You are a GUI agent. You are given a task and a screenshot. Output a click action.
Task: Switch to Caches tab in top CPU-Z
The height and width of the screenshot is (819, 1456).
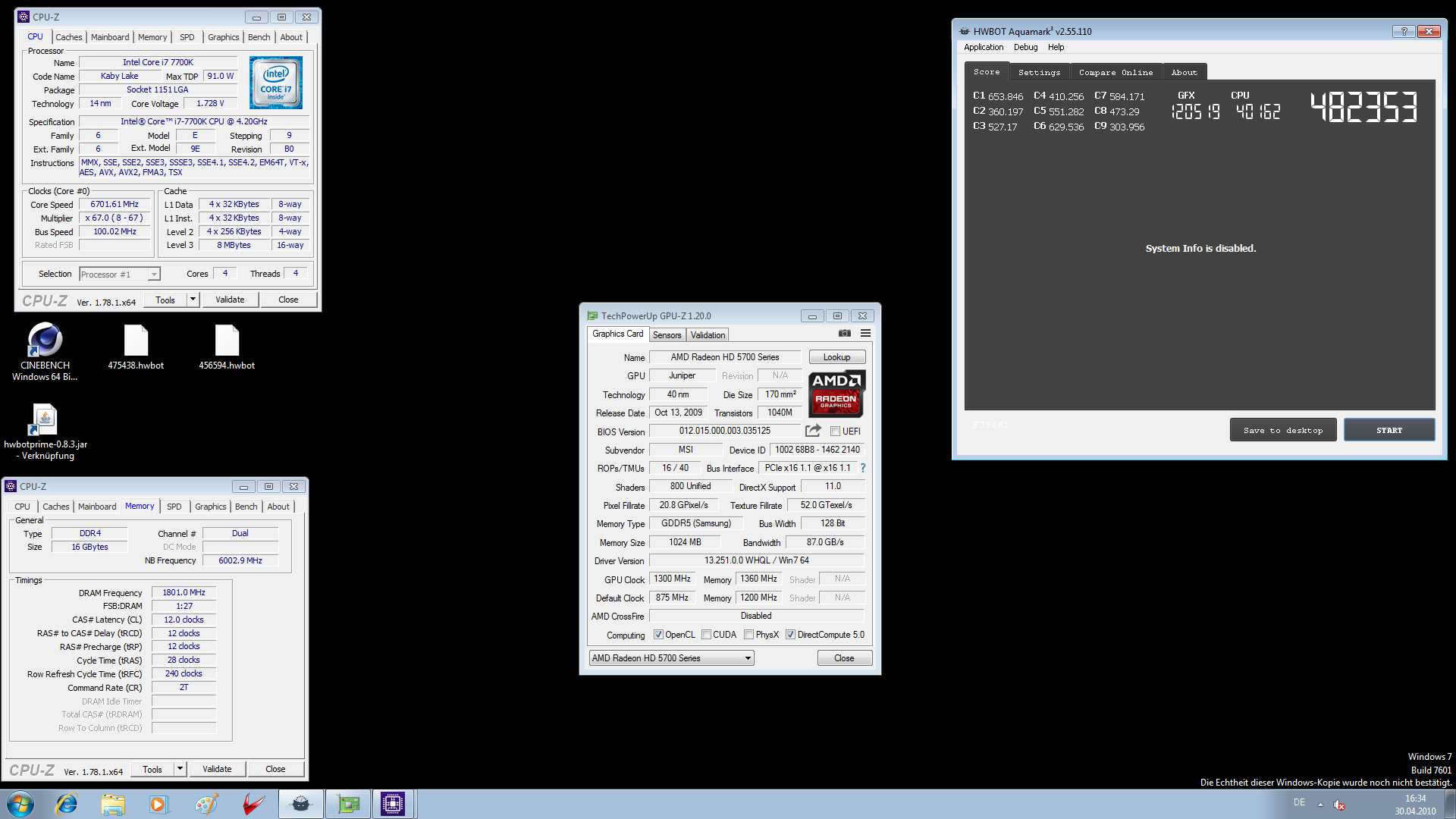[x=68, y=37]
